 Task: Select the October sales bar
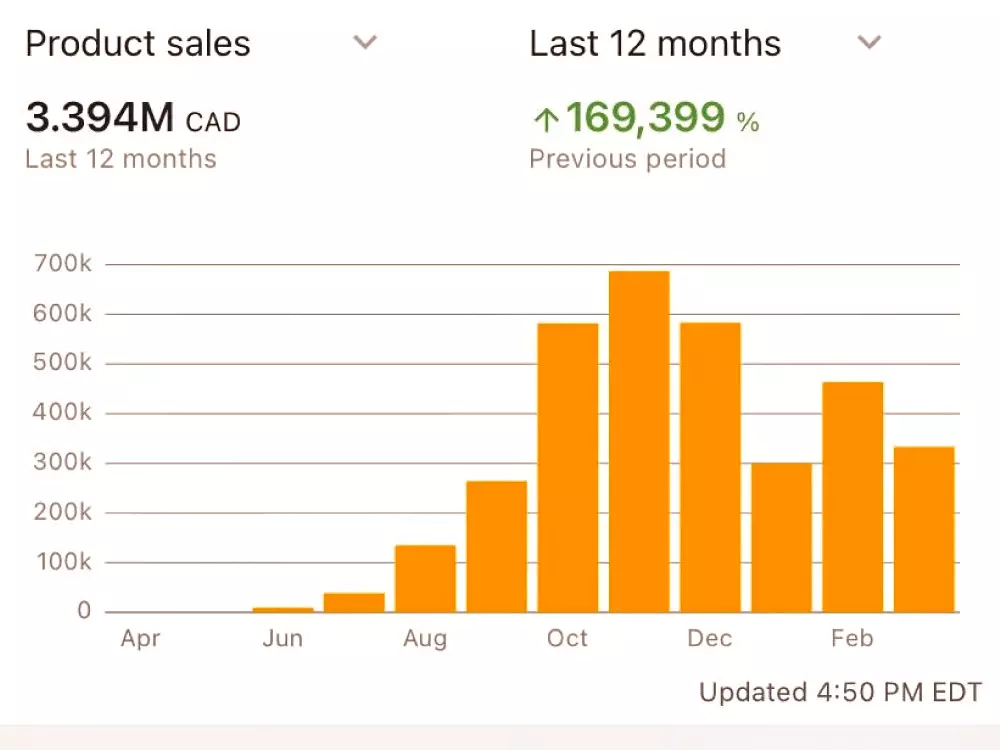click(x=568, y=467)
